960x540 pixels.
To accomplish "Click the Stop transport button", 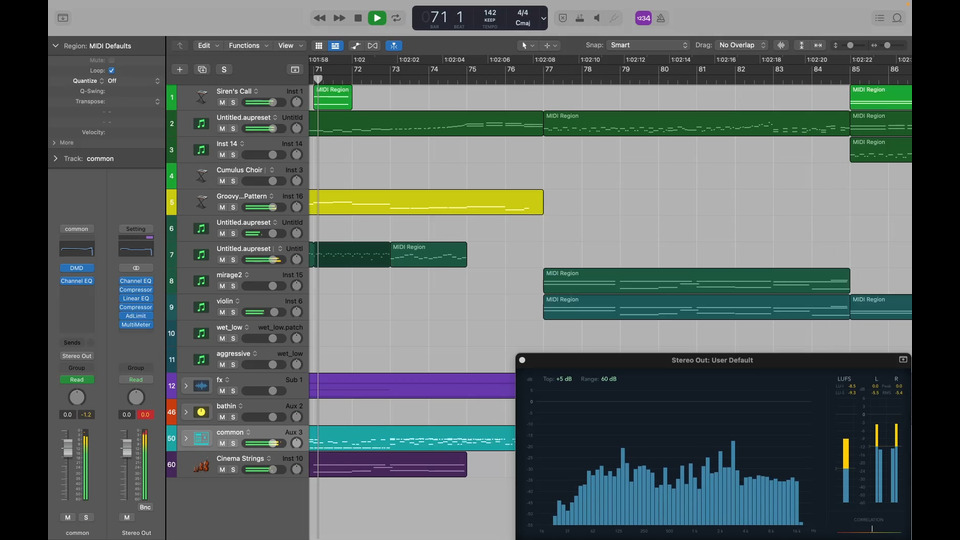I will click(358, 18).
